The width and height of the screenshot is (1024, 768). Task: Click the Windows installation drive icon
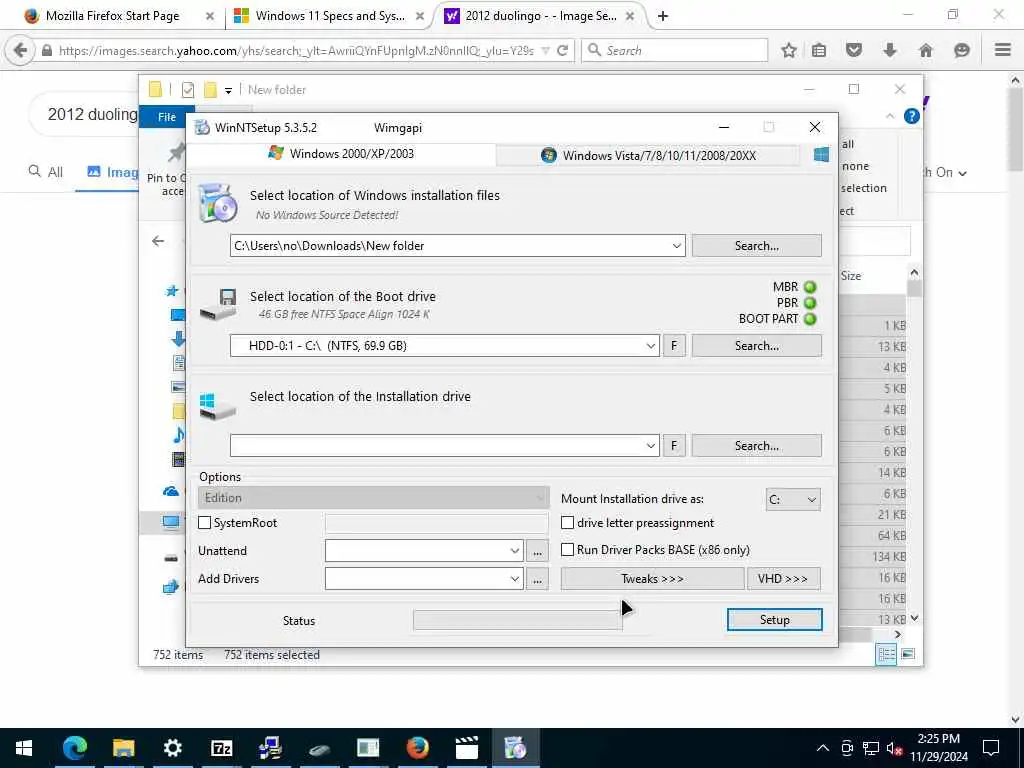tap(217, 406)
